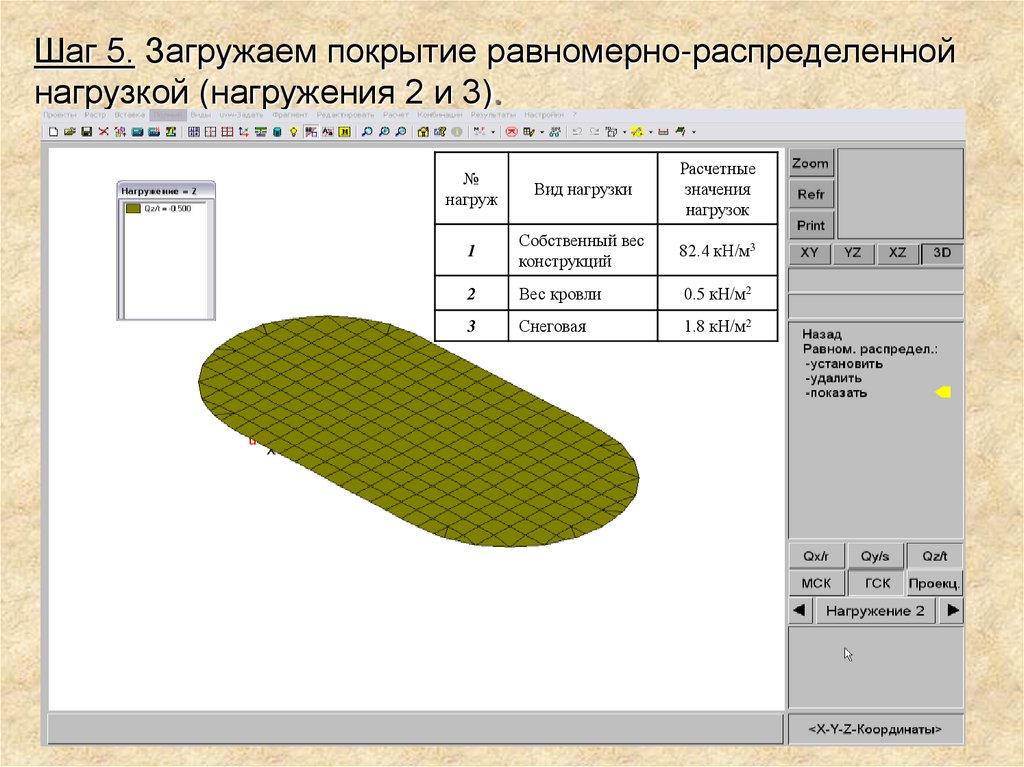Click the first magnifier zoom icon
Image resolution: width=1024 pixels, height=767 pixels.
(x=367, y=132)
